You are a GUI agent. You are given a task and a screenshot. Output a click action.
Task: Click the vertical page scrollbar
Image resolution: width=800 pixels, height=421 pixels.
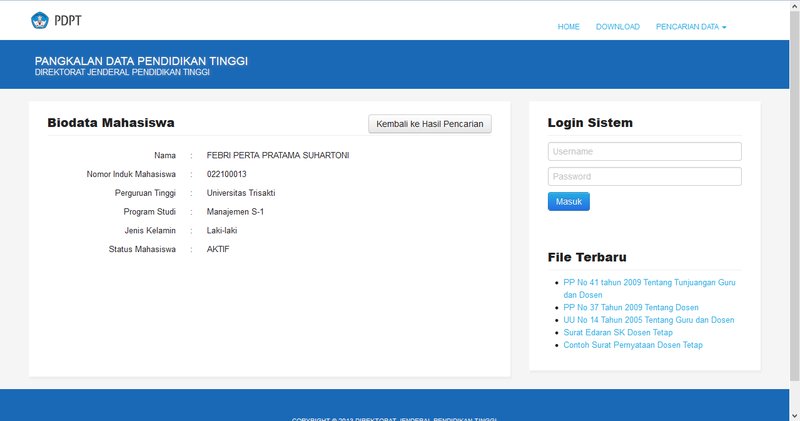(x=794, y=196)
